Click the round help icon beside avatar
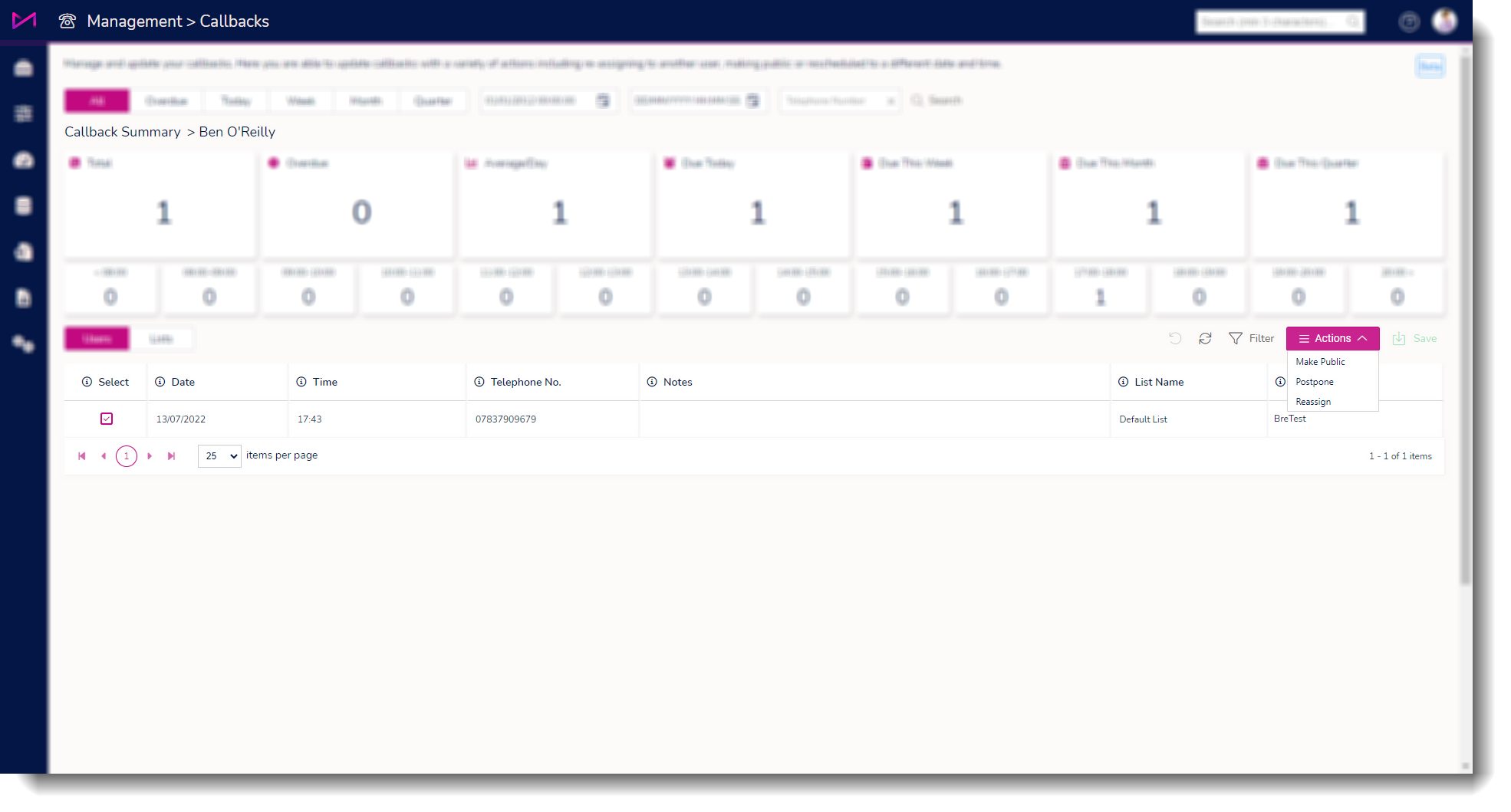The height and width of the screenshot is (812, 1511). click(1409, 22)
